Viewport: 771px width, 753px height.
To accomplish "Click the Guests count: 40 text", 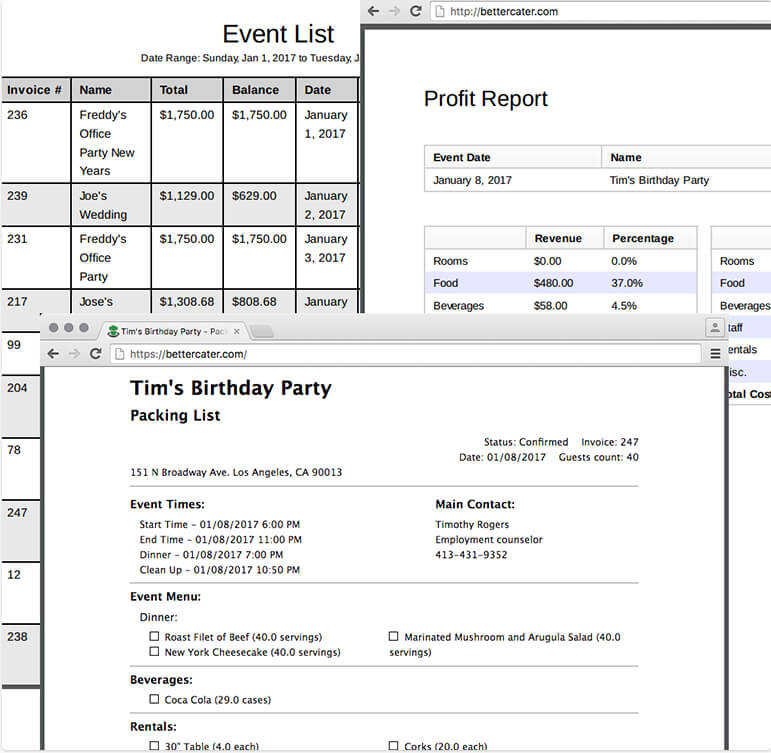I will point(598,457).
